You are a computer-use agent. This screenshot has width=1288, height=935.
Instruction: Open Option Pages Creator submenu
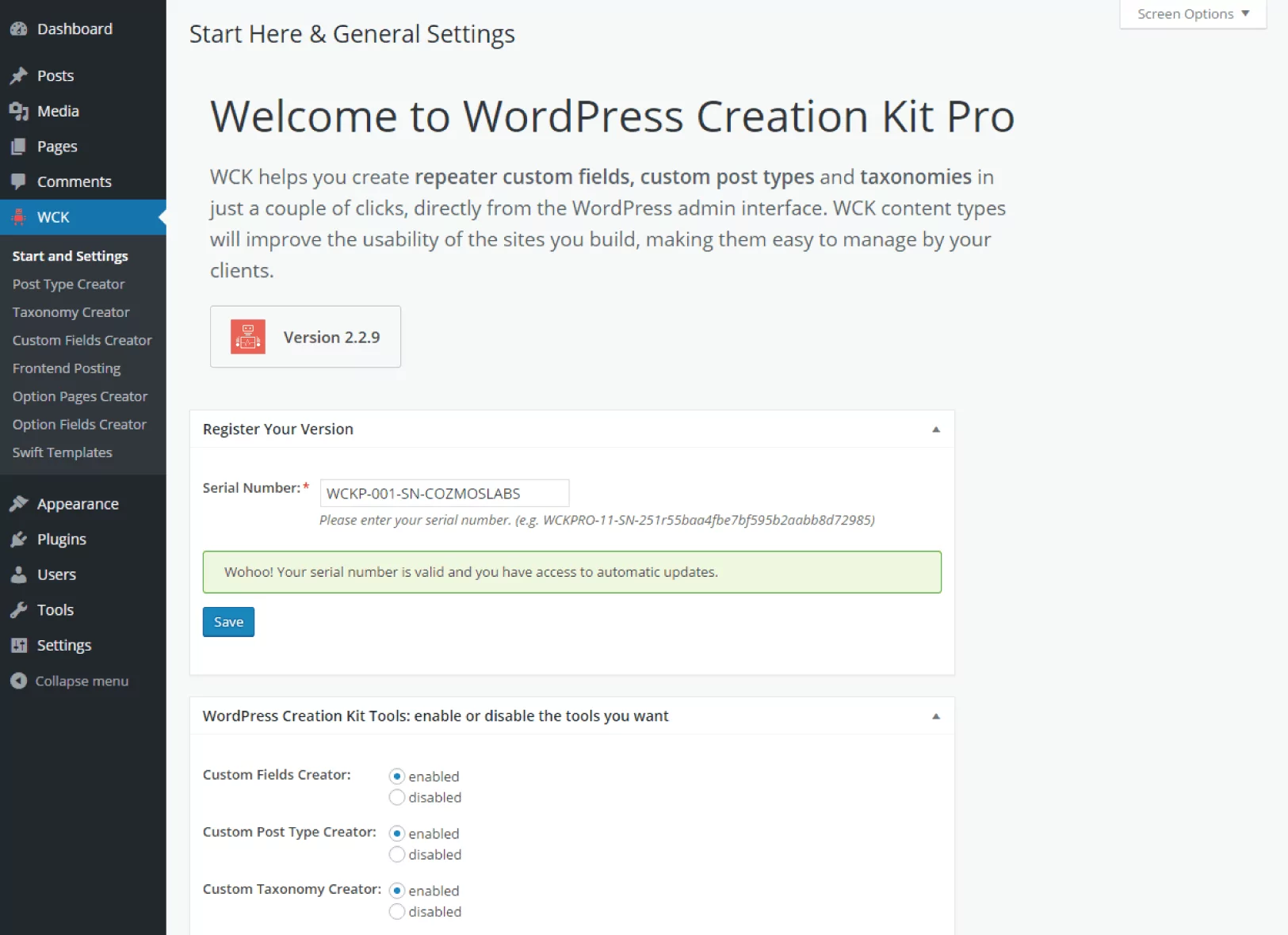[x=80, y=397]
